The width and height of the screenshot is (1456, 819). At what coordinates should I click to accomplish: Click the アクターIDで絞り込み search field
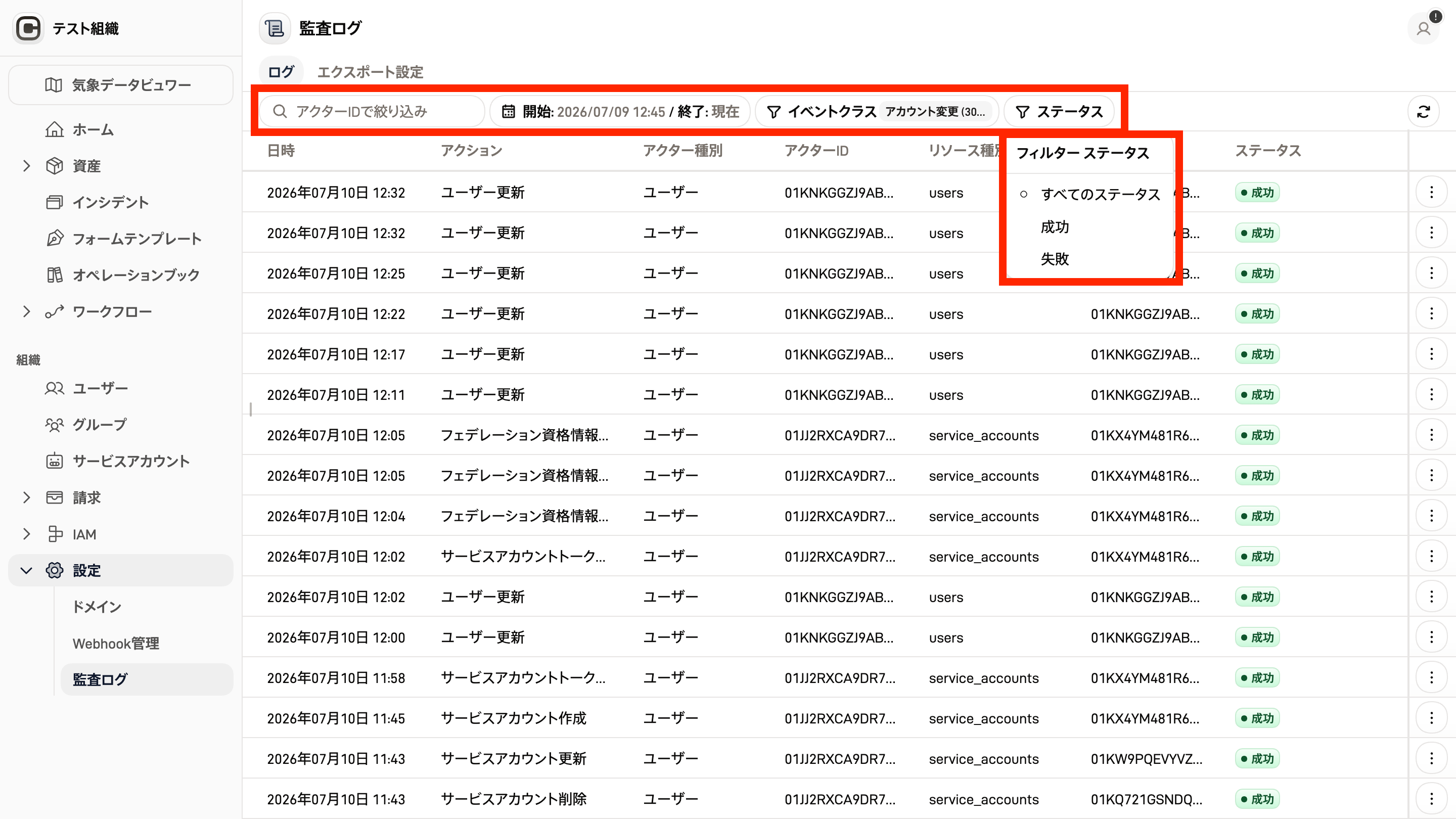tap(372, 111)
